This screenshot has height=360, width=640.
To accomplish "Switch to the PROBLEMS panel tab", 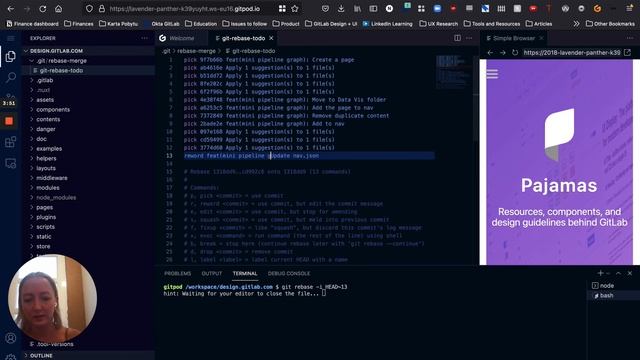I will click(178, 273).
